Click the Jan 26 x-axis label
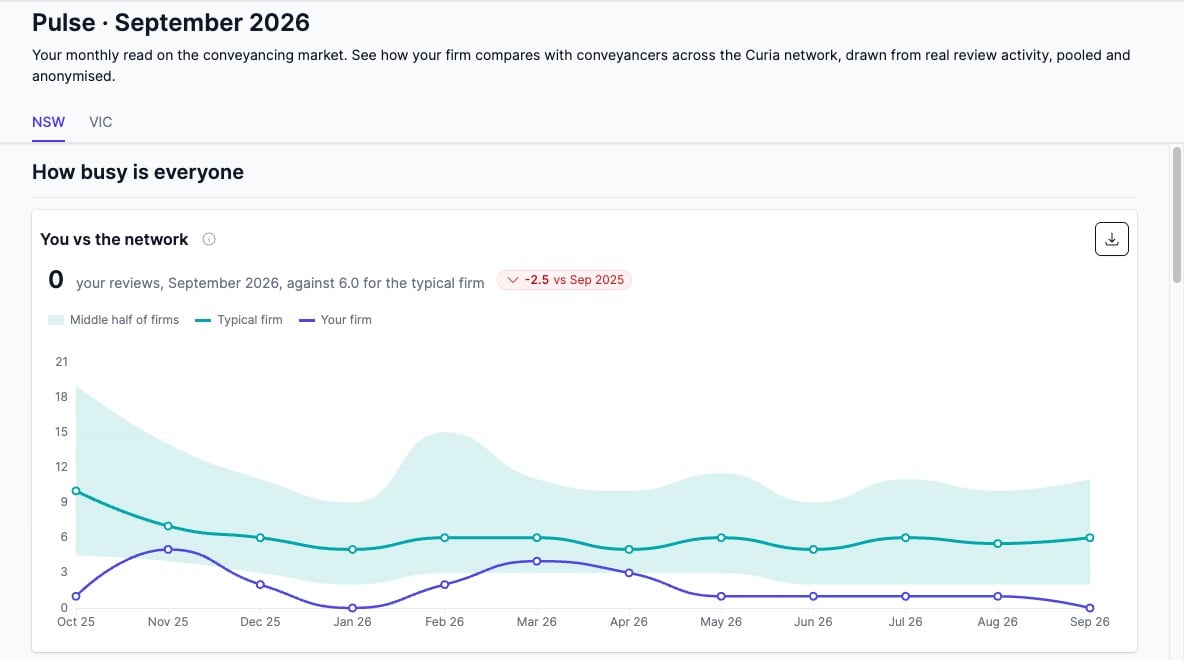The height and width of the screenshot is (660, 1184). (x=353, y=622)
